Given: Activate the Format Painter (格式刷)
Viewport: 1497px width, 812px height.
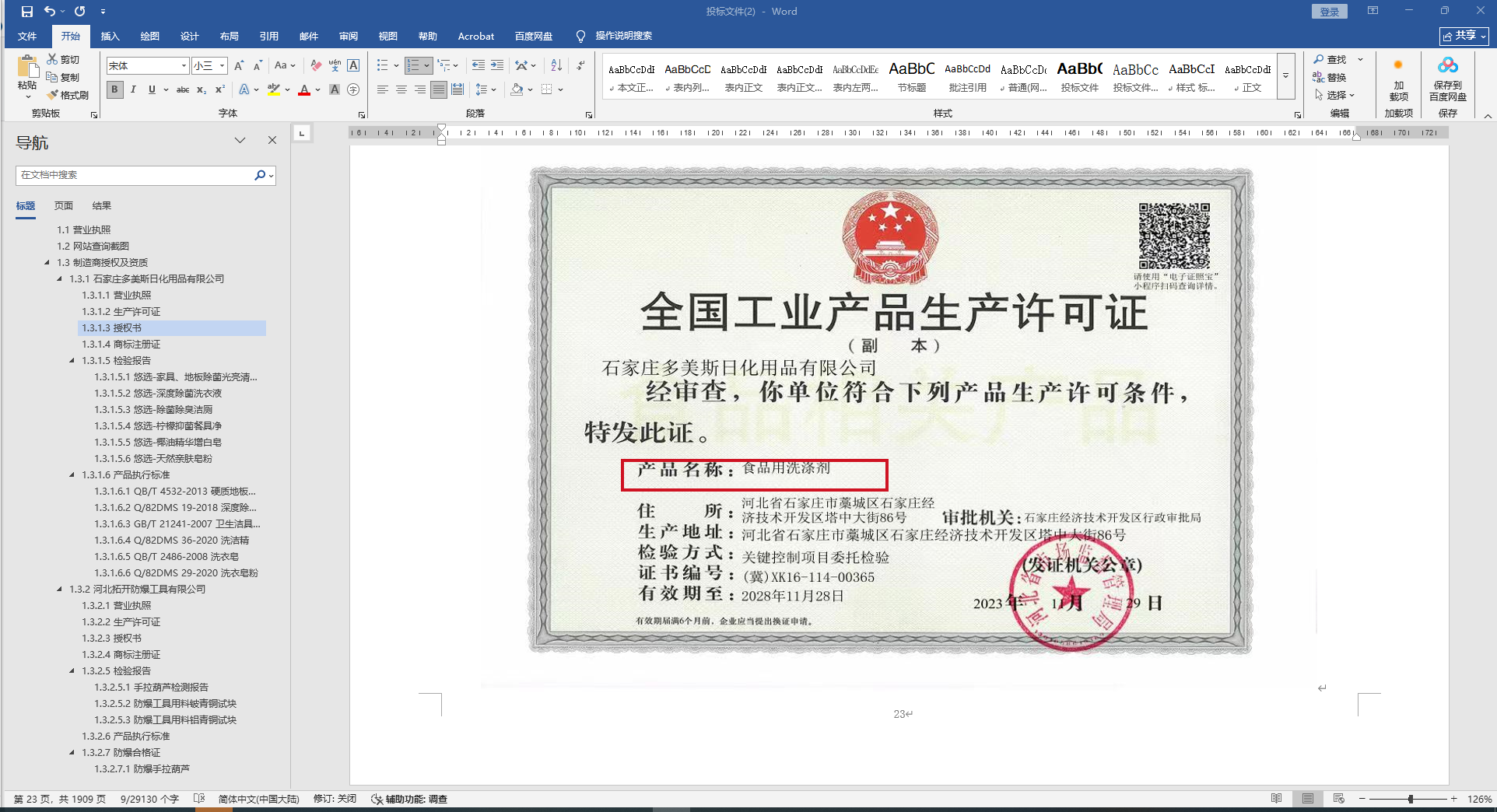Looking at the screenshot, I should pos(68,95).
